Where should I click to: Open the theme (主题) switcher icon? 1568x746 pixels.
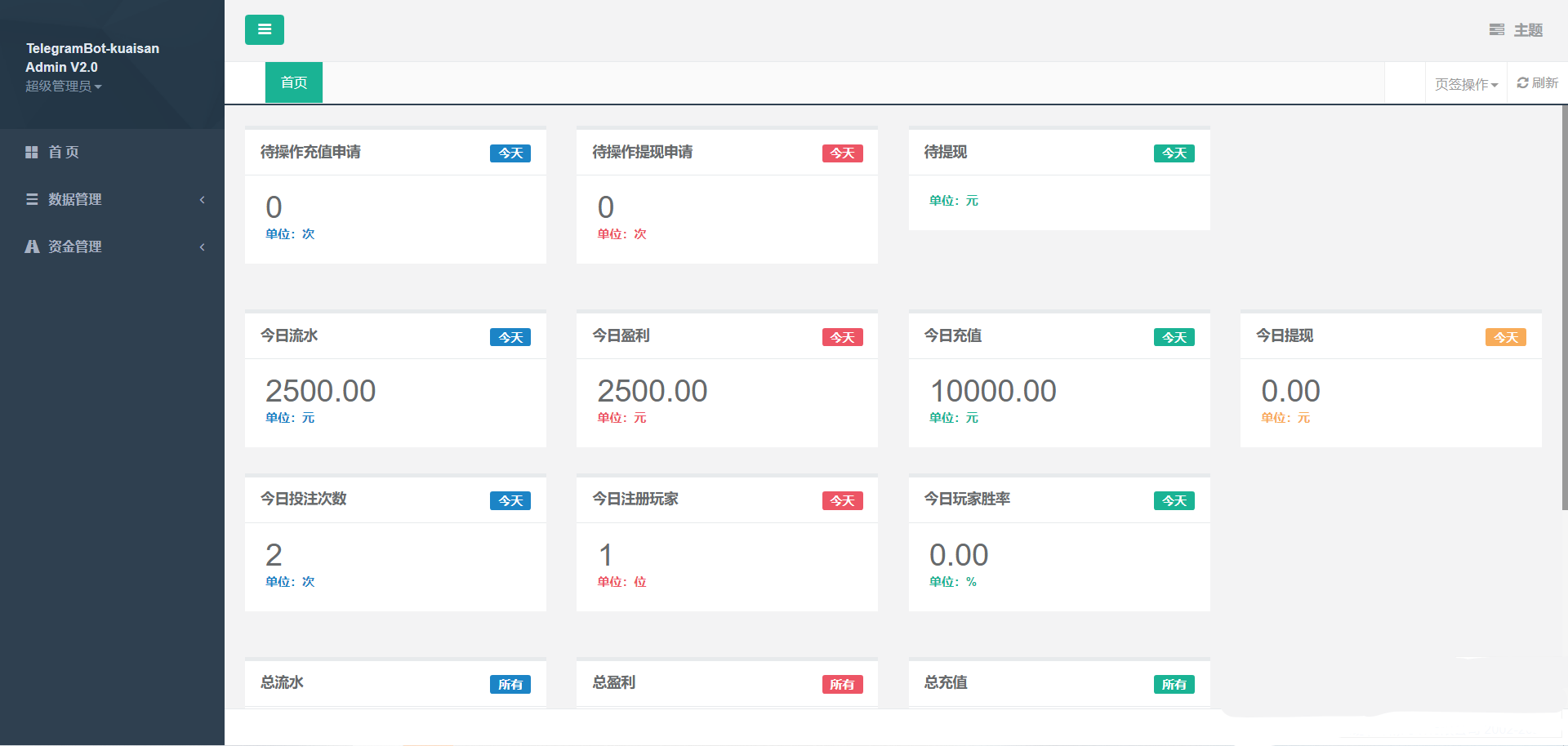(x=1498, y=29)
